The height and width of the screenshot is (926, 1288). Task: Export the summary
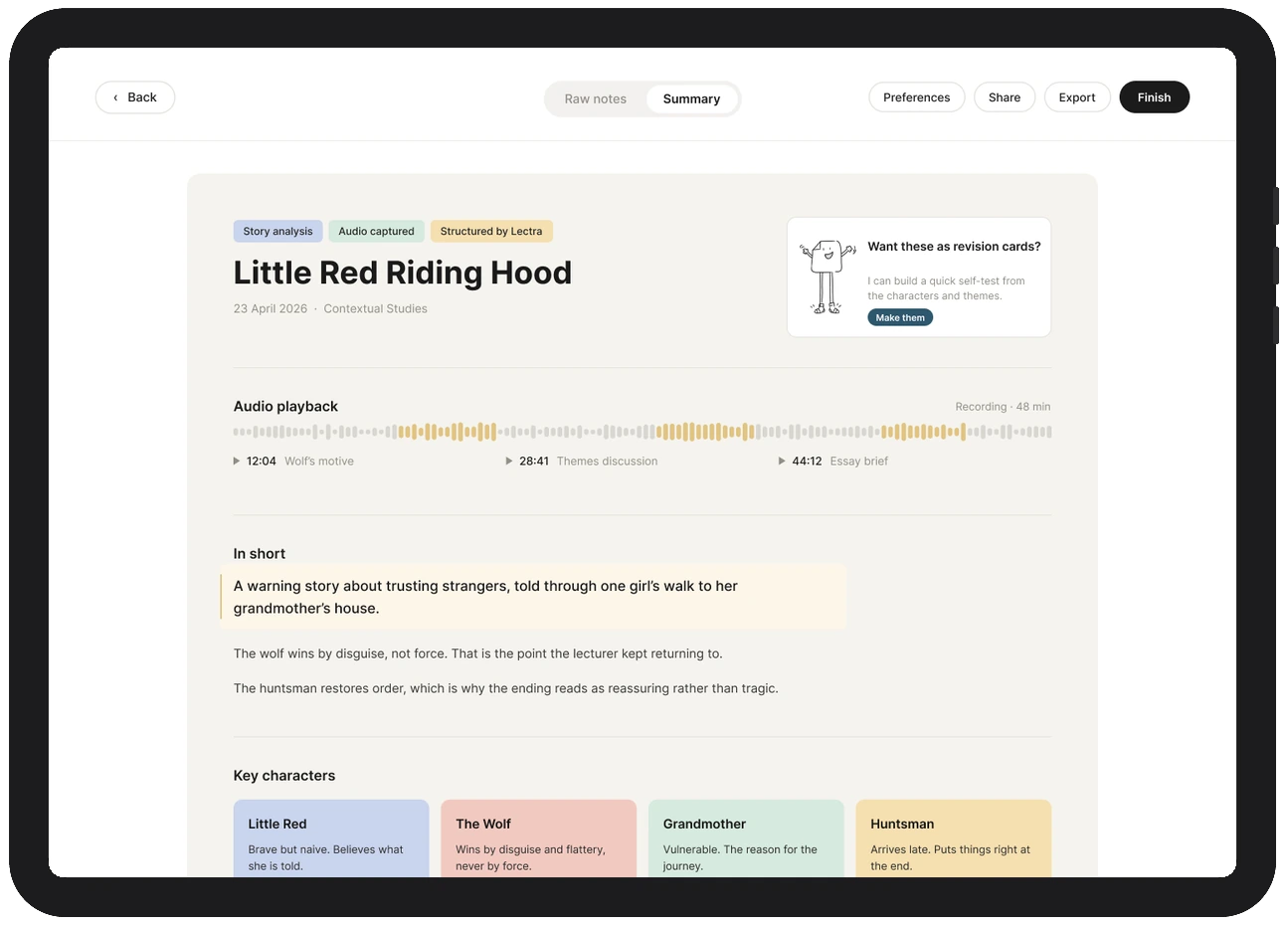click(x=1077, y=97)
